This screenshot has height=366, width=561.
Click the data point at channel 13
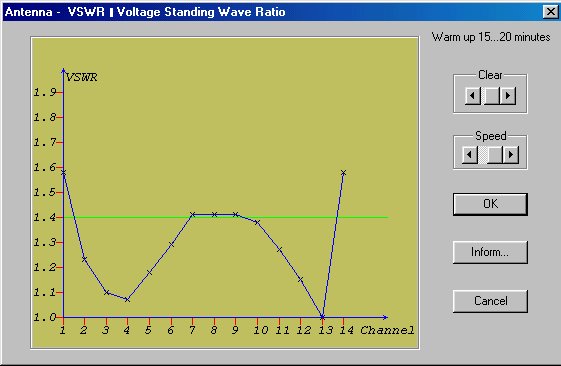point(322,317)
